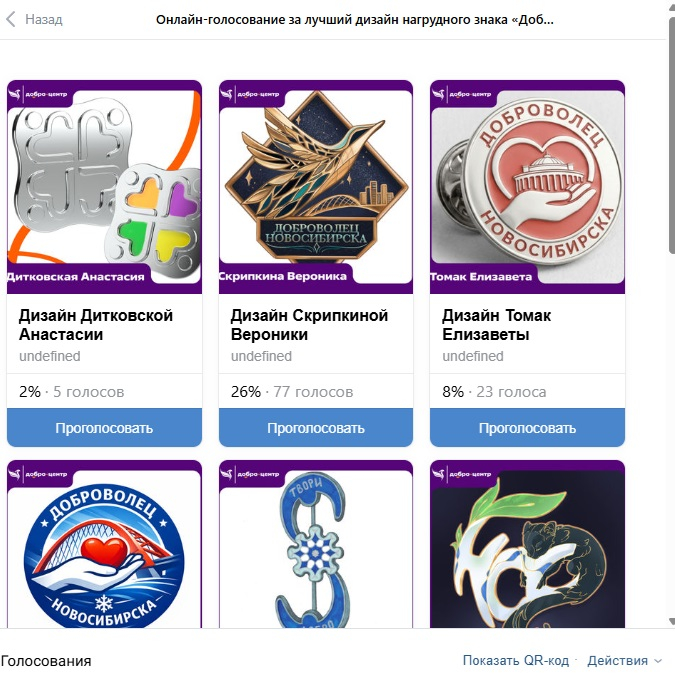The width and height of the screenshot is (675, 688).
Task: Go back via the Назад link
Action: click(43, 19)
